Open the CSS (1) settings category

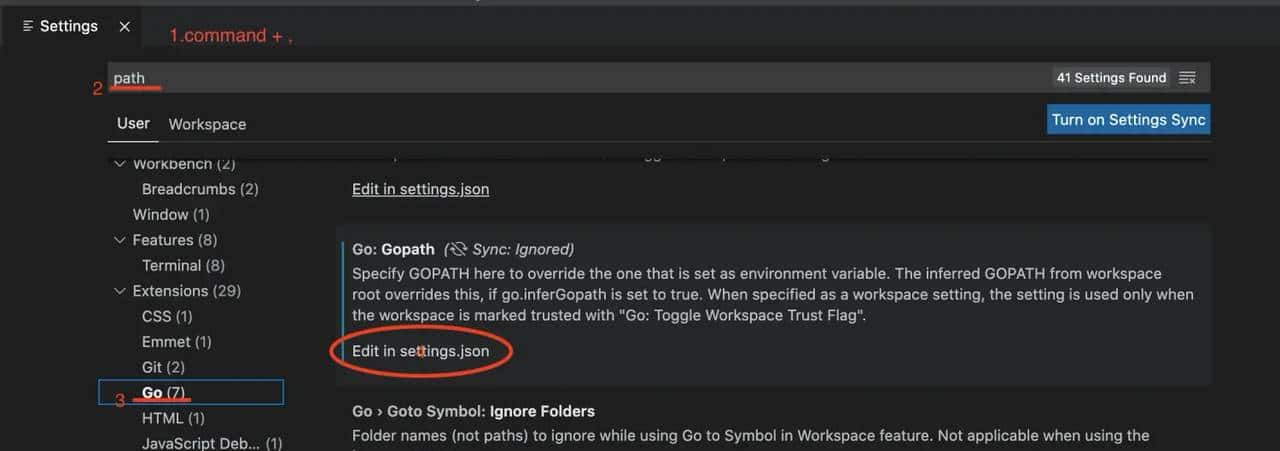167,316
